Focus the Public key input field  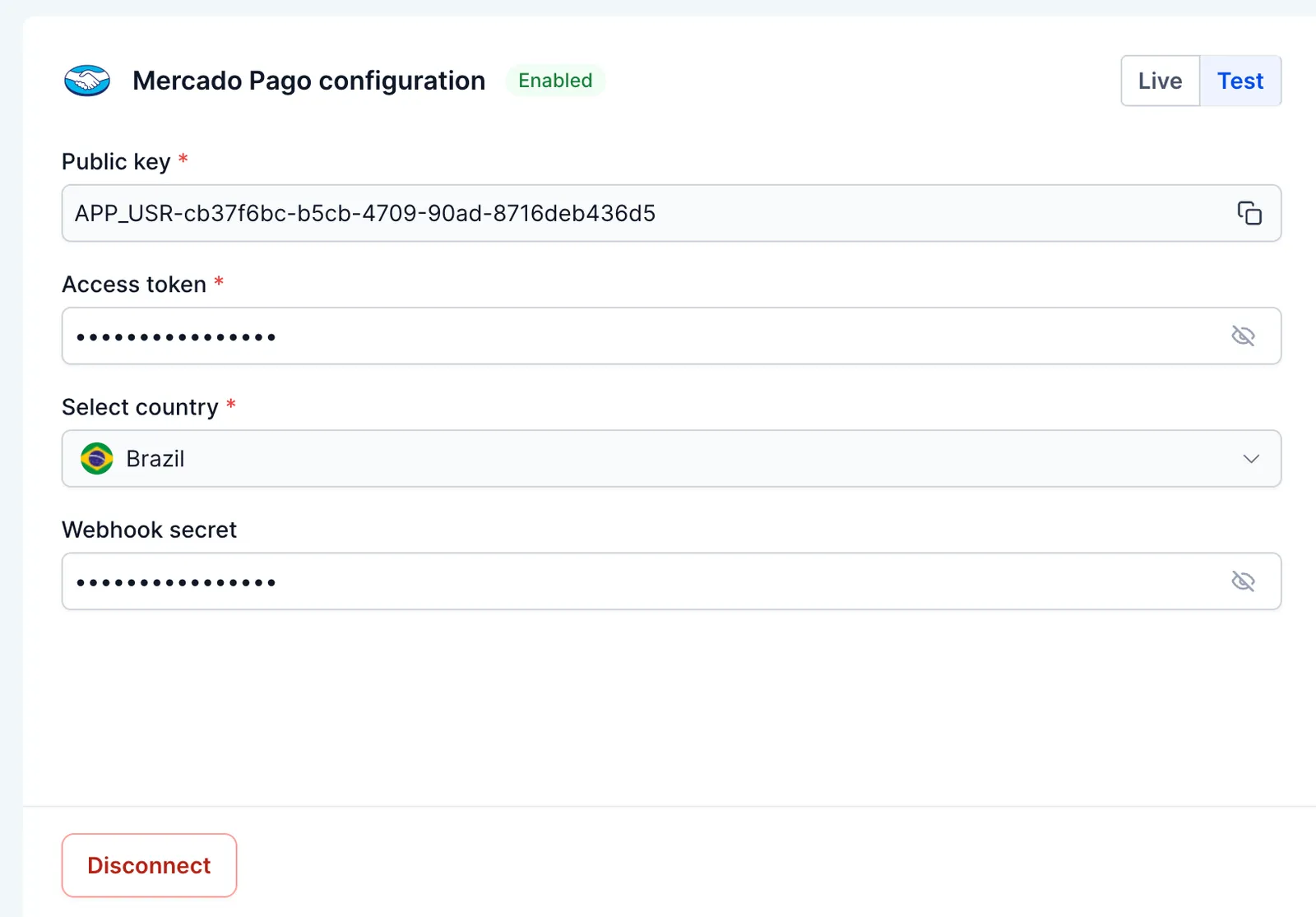[x=671, y=213]
